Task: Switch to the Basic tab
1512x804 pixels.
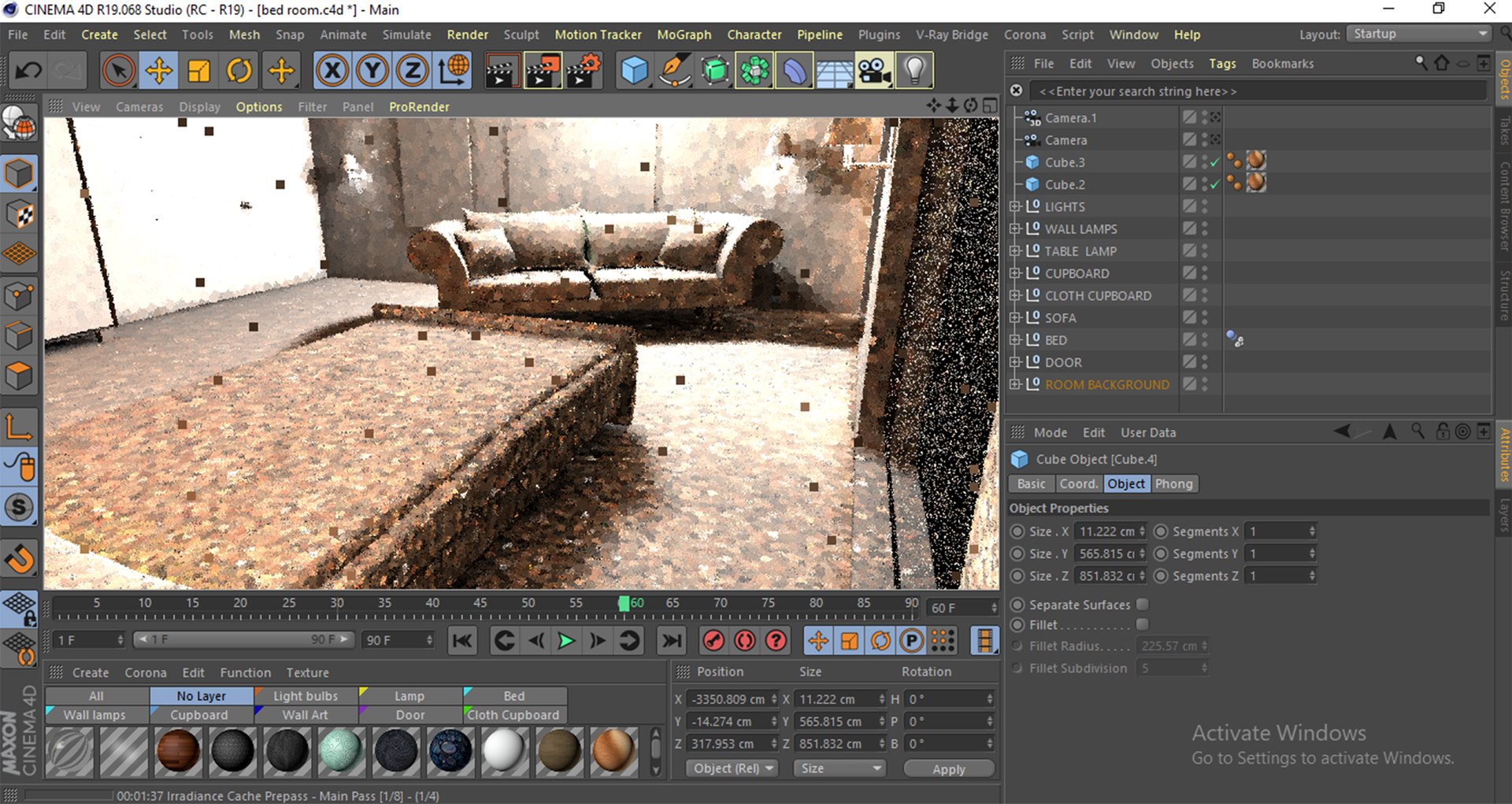Action: point(1032,484)
